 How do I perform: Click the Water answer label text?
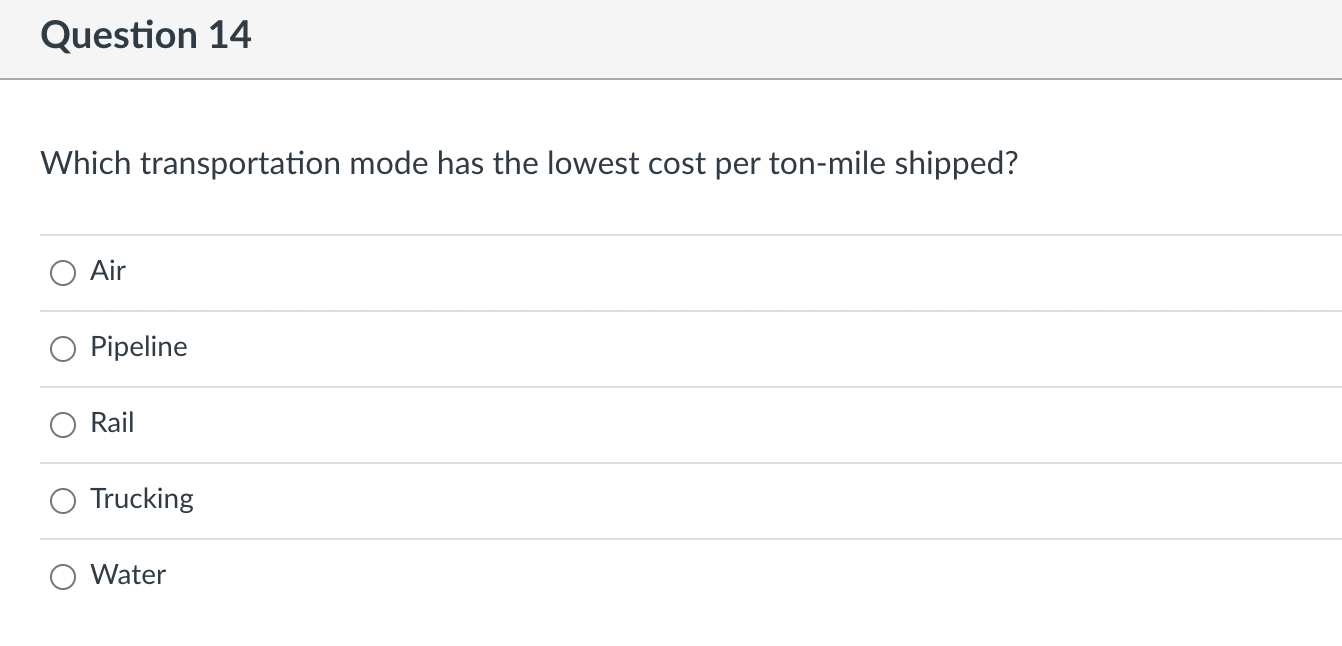pos(128,575)
